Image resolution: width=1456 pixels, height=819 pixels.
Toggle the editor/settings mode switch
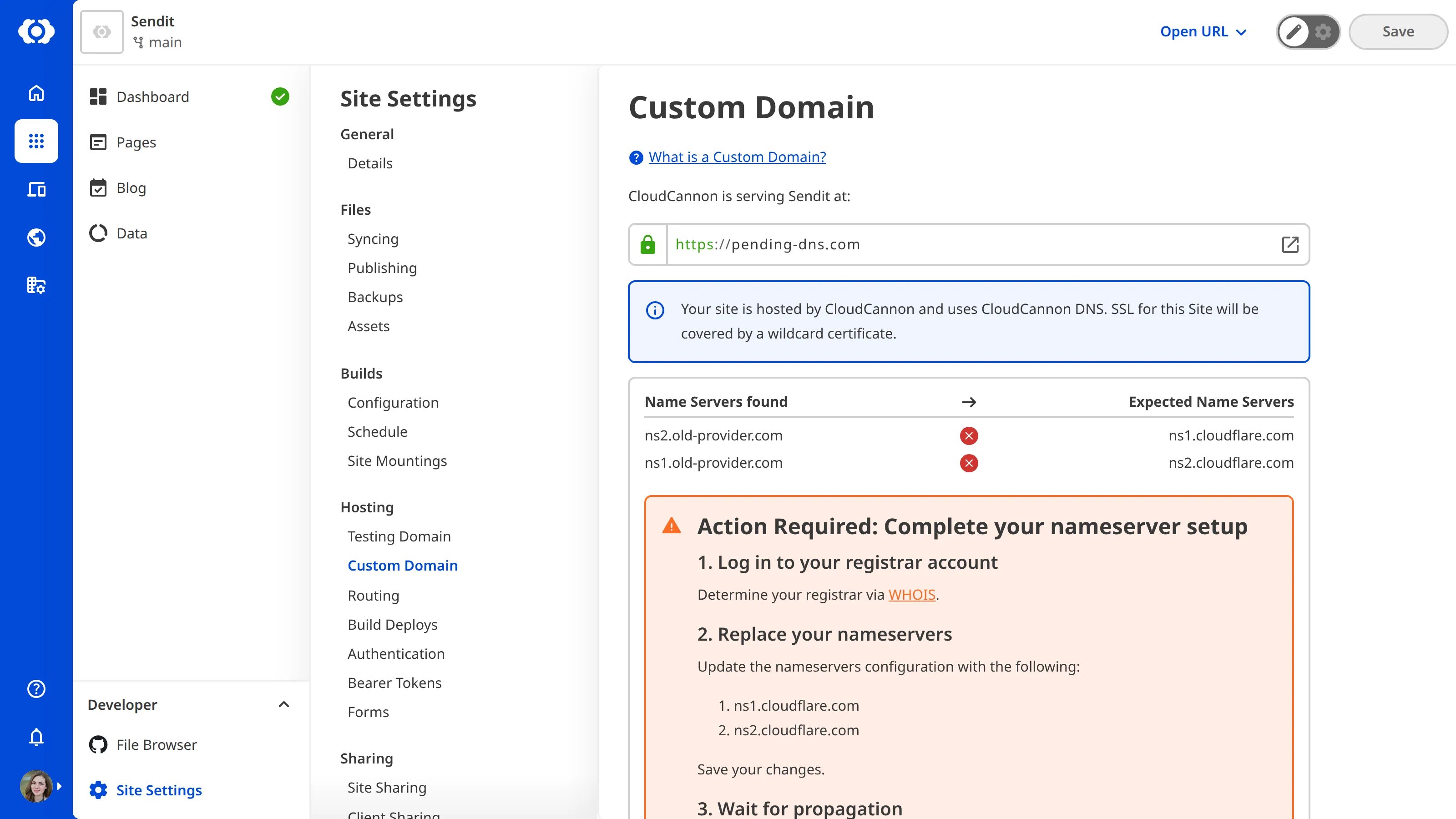pyautogui.click(x=1308, y=32)
